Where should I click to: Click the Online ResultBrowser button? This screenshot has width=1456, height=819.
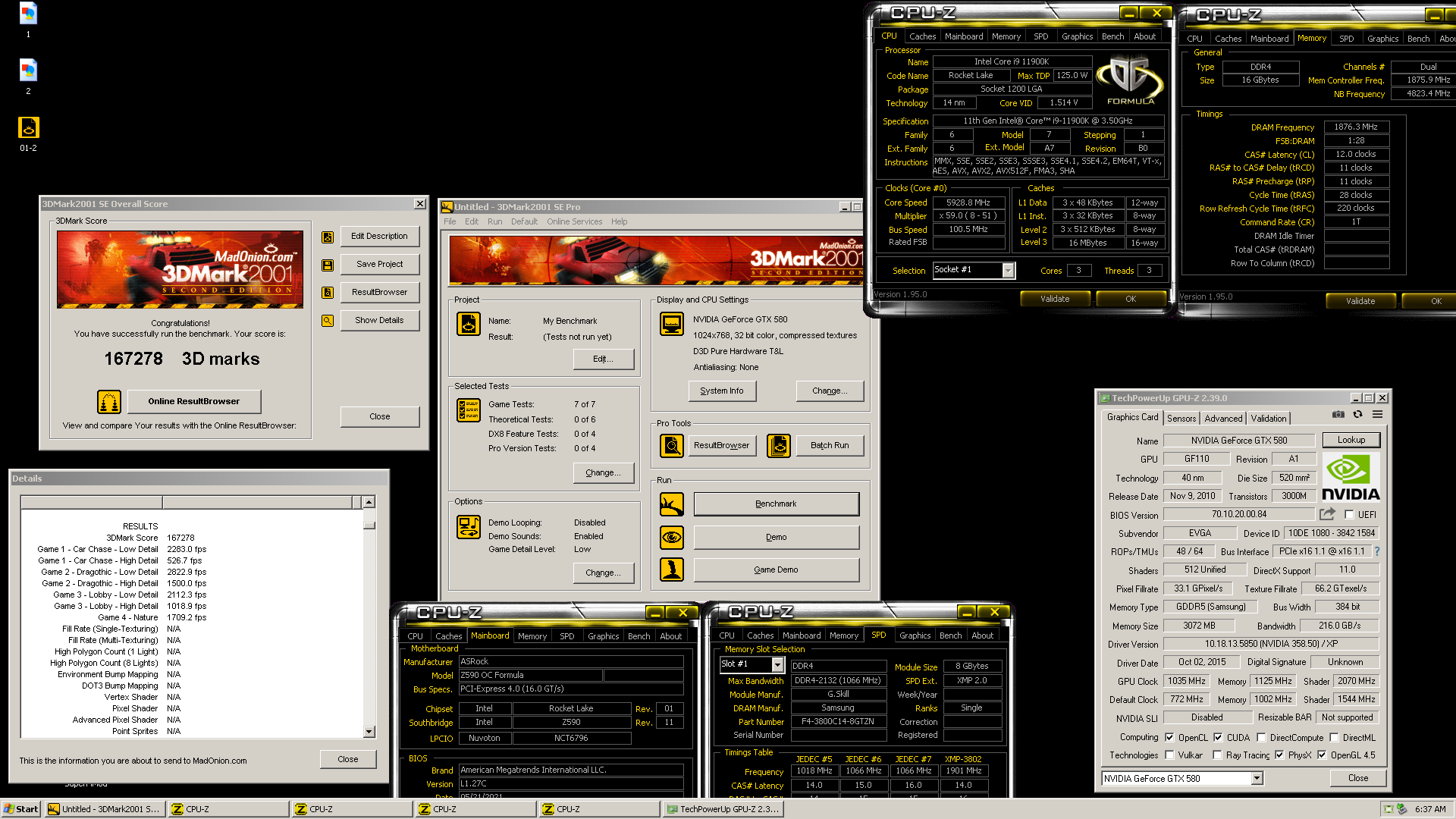[x=193, y=402]
